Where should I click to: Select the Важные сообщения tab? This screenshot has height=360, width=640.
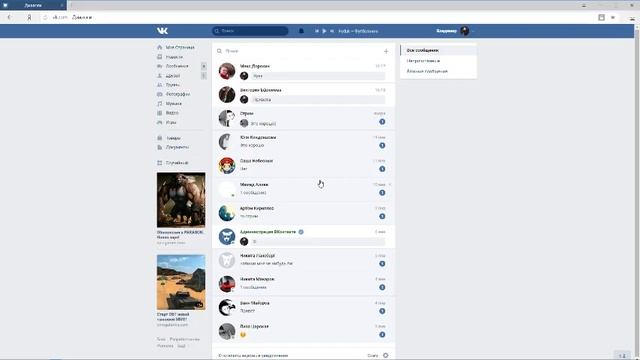[438, 71]
